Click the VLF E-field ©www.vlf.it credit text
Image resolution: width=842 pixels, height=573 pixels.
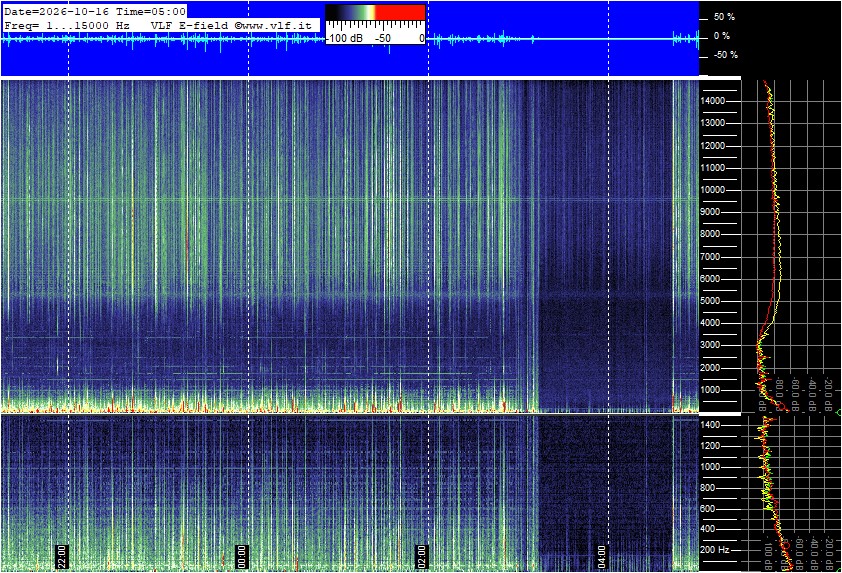(x=231, y=25)
